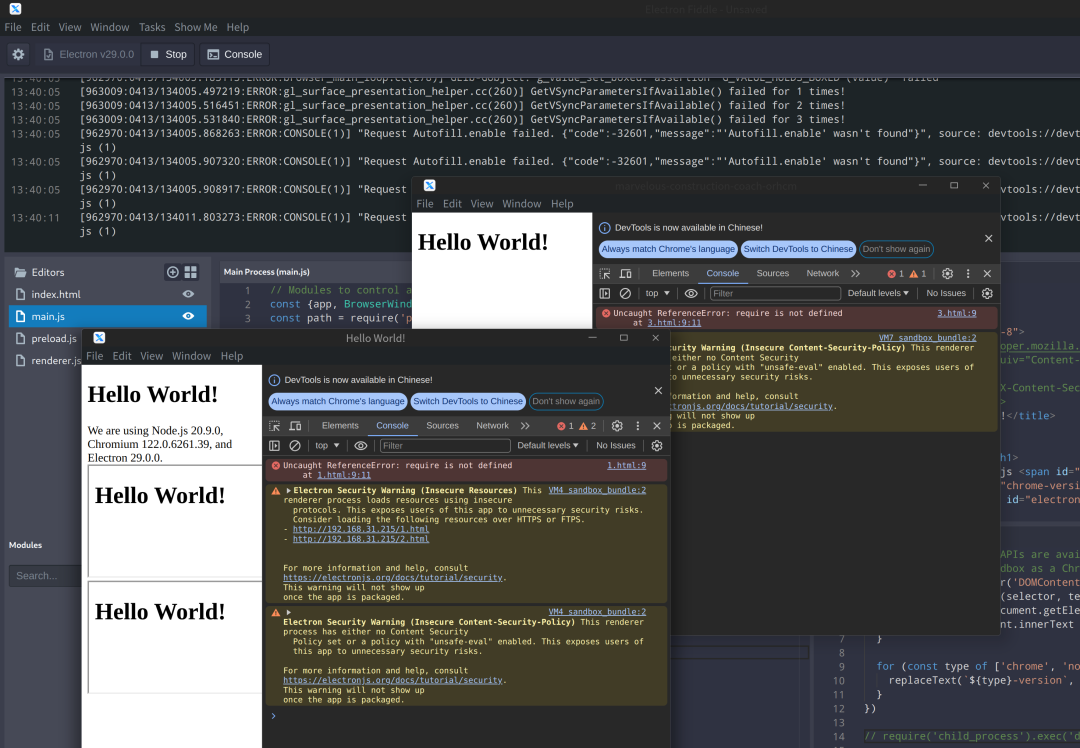1080x748 pixels.
Task: Toggle device toolbar in front DevTools
Action: pyautogui.click(x=295, y=426)
